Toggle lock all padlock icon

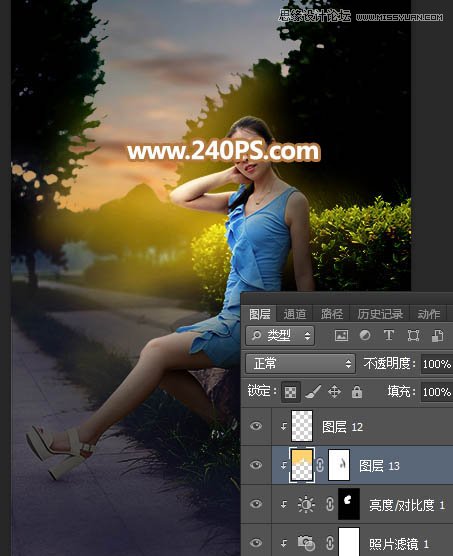click(x=357, y=392)
